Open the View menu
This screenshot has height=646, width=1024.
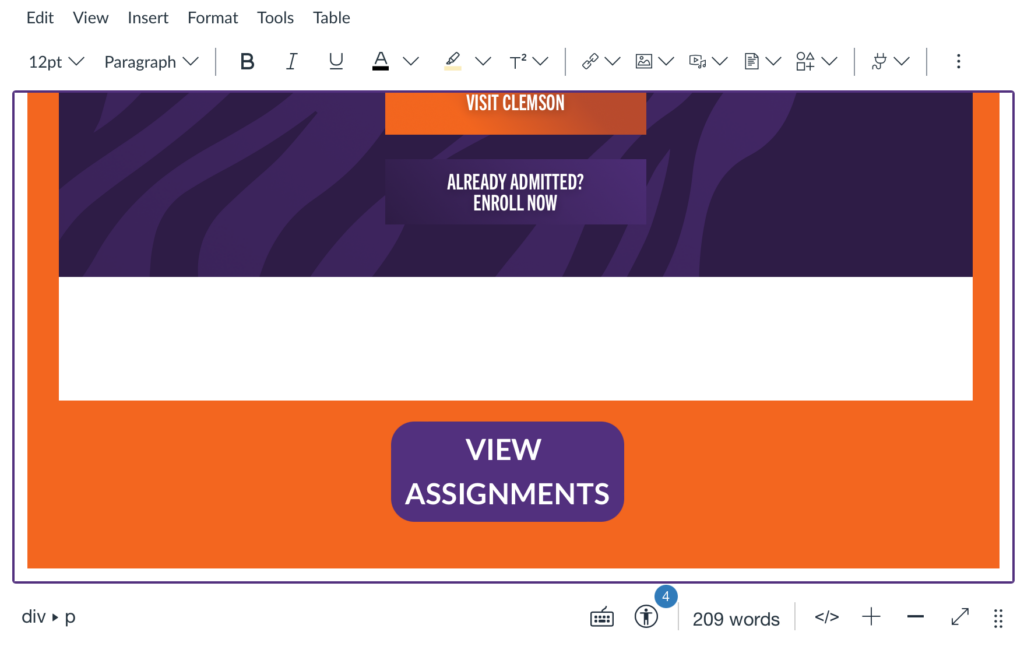click(x=90, y=18)
